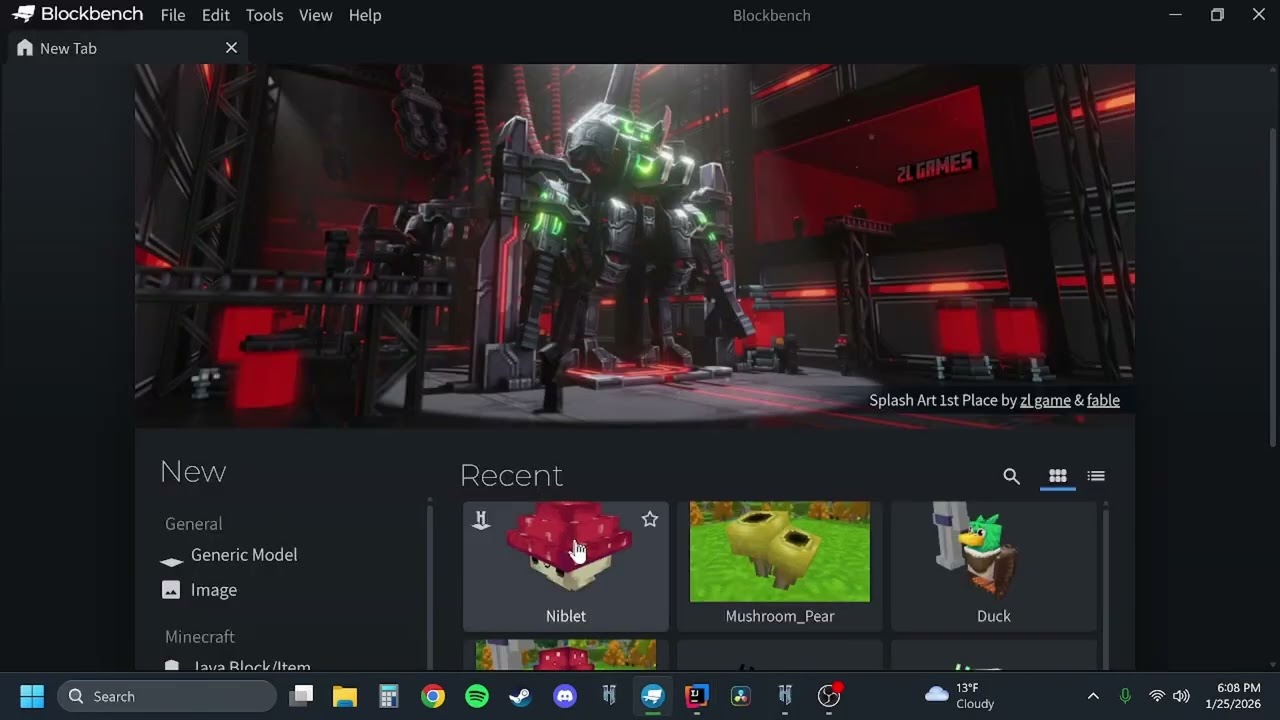Switch recent models to grid view
Screen dimensions: 1280x720
(1058, 476)
